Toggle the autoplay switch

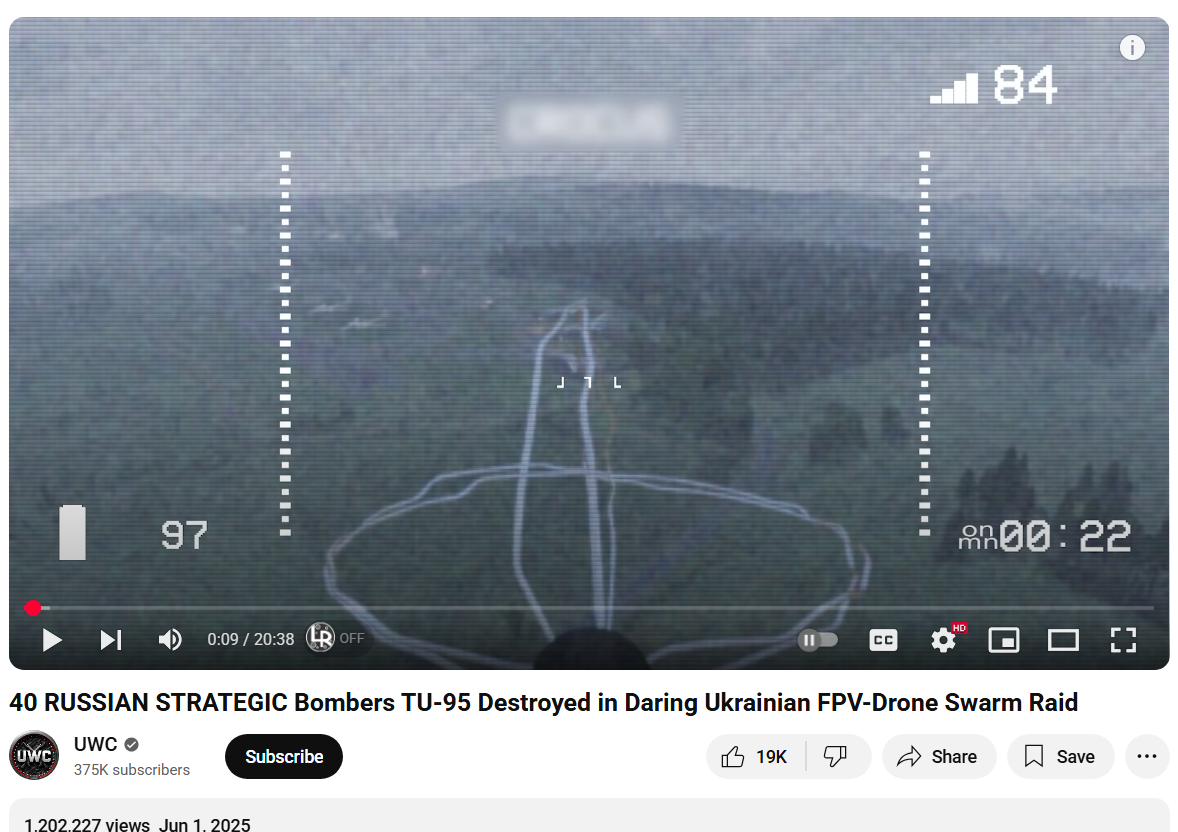(x=817, y=640)
